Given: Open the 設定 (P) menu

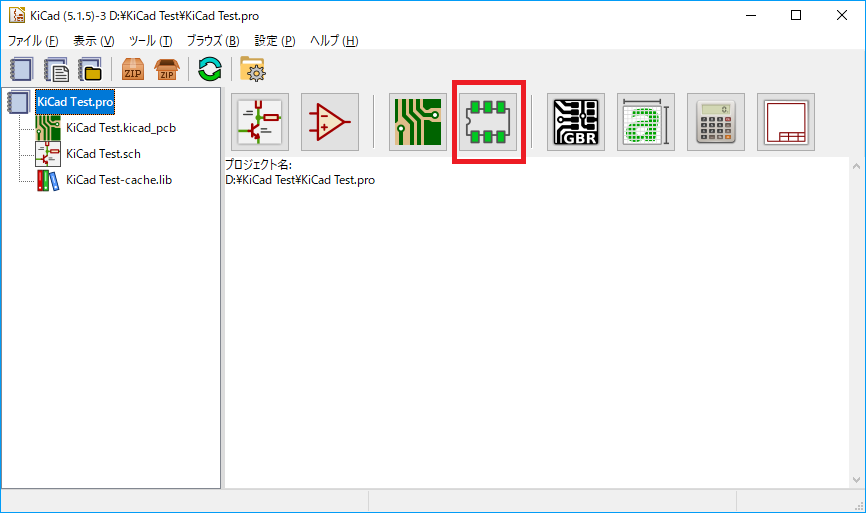Looking at the screenshot, I should point(274,41).
